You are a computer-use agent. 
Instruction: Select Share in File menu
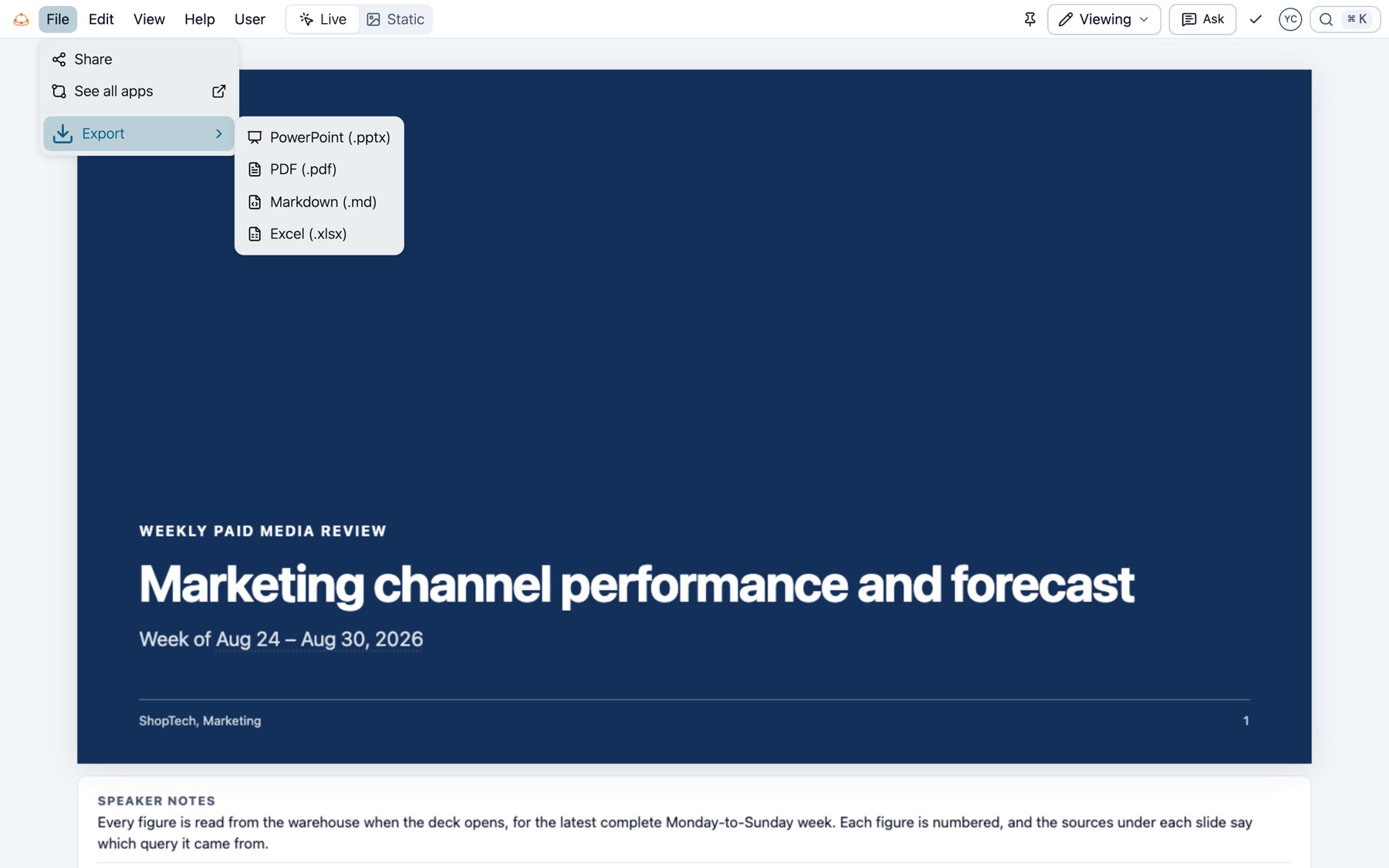(x=139, y=59)
